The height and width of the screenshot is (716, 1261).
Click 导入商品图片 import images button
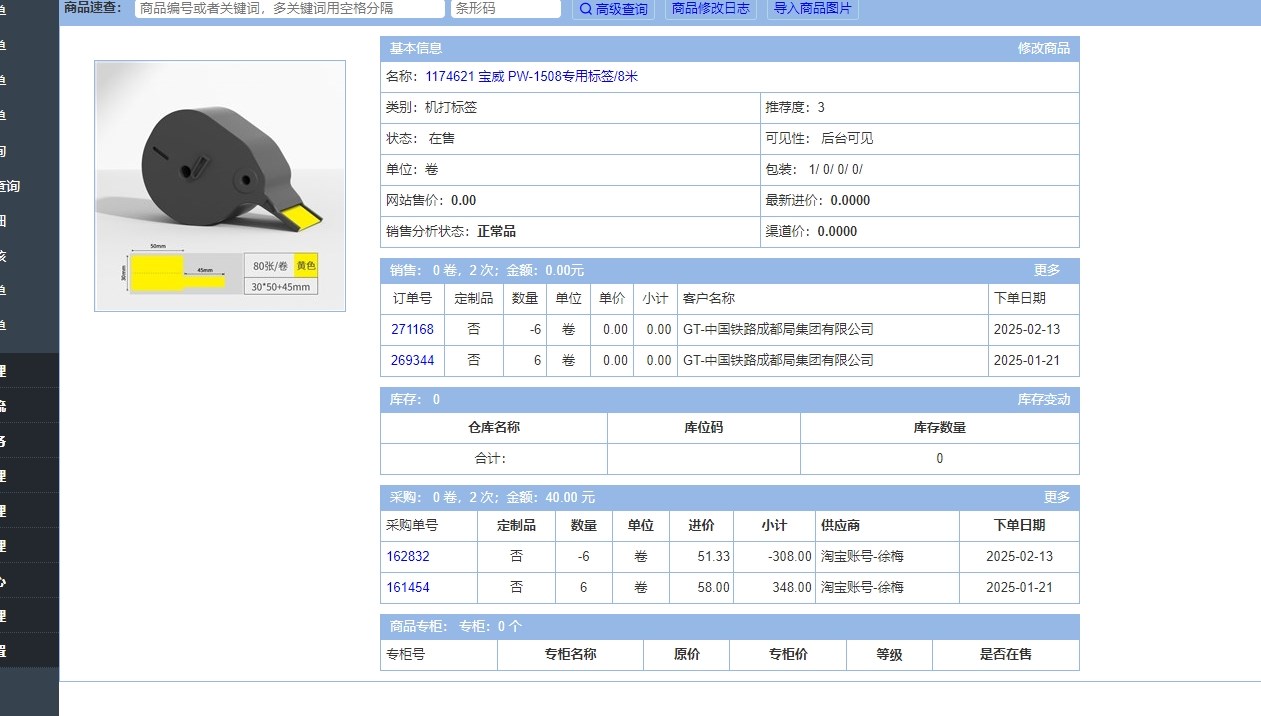(813, 8)
